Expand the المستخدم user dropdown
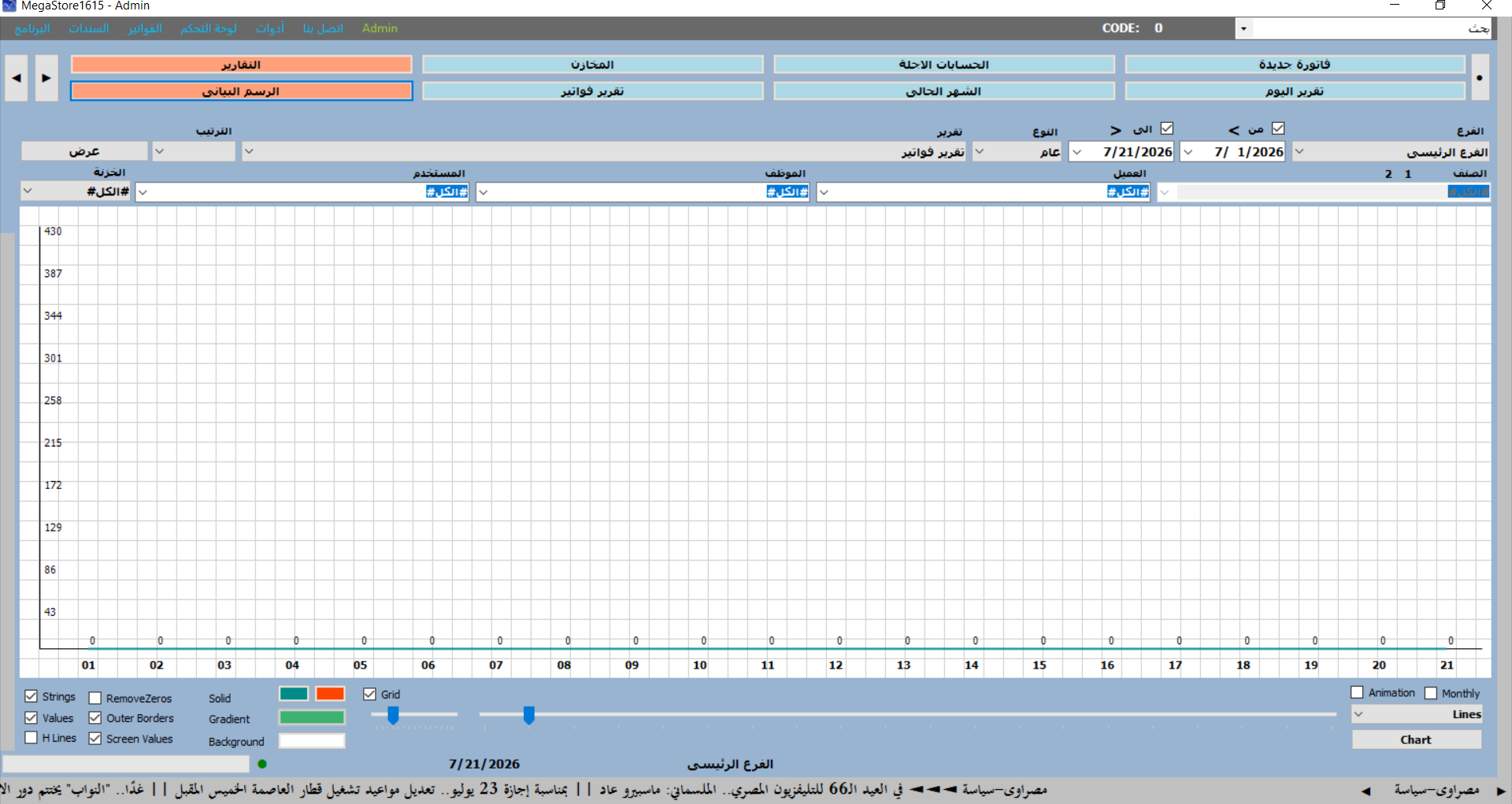The width and height of the screenshot is (1512, 804). (143, 191)
